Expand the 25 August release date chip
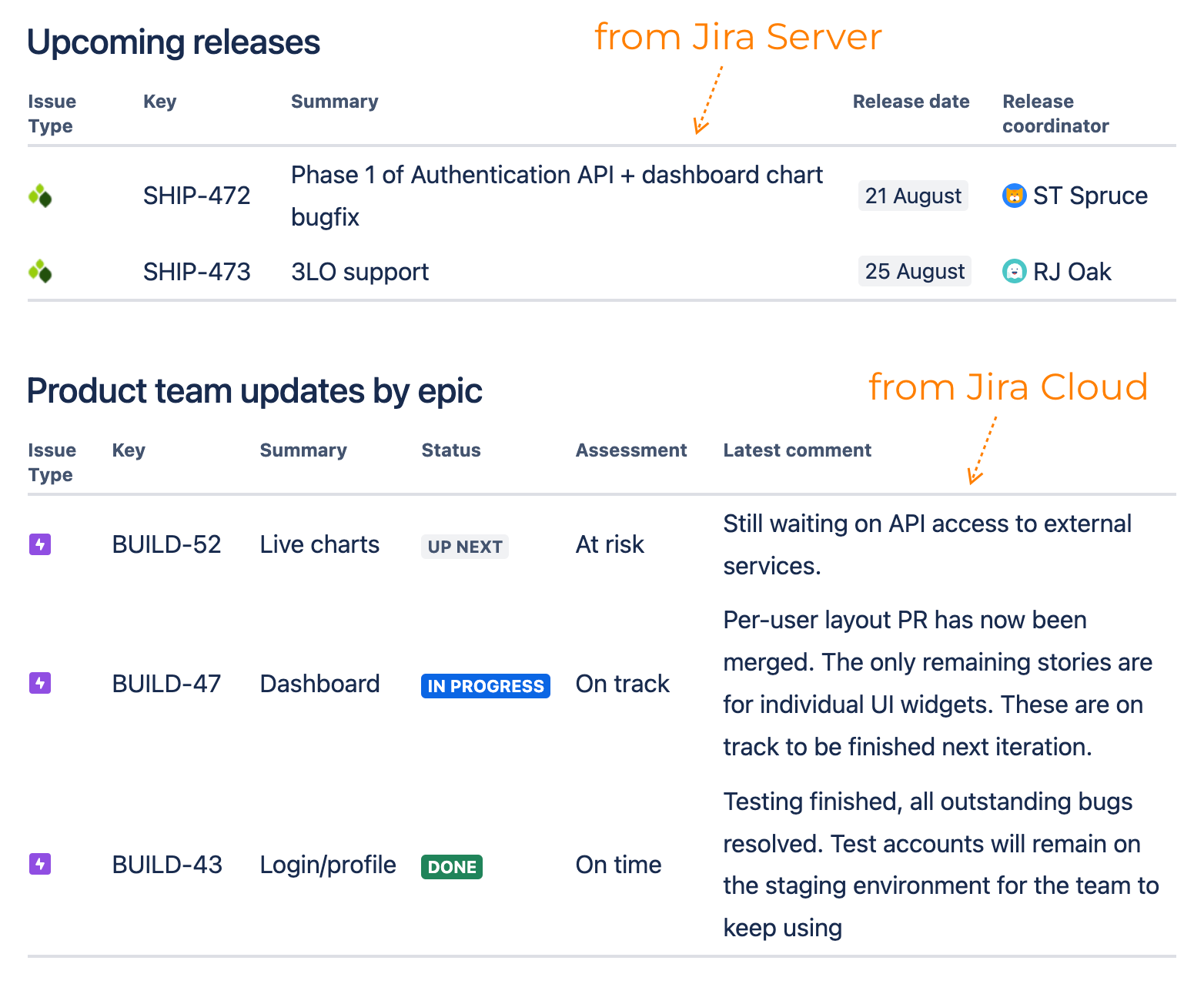Image resolution: width=1204 pixels, height=984 pixels. (x=915, y=271)
